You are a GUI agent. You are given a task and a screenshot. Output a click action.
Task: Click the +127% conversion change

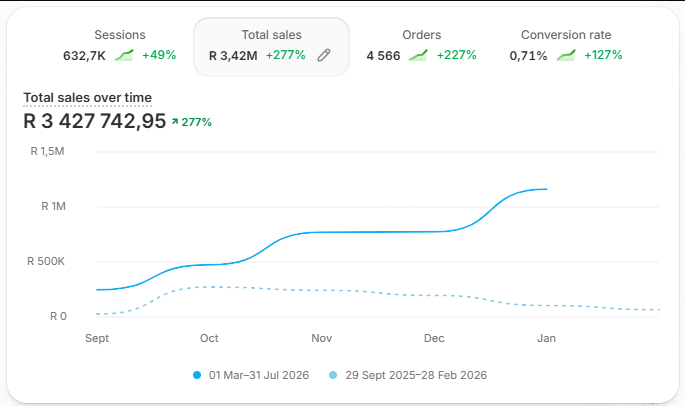point(603,55)
